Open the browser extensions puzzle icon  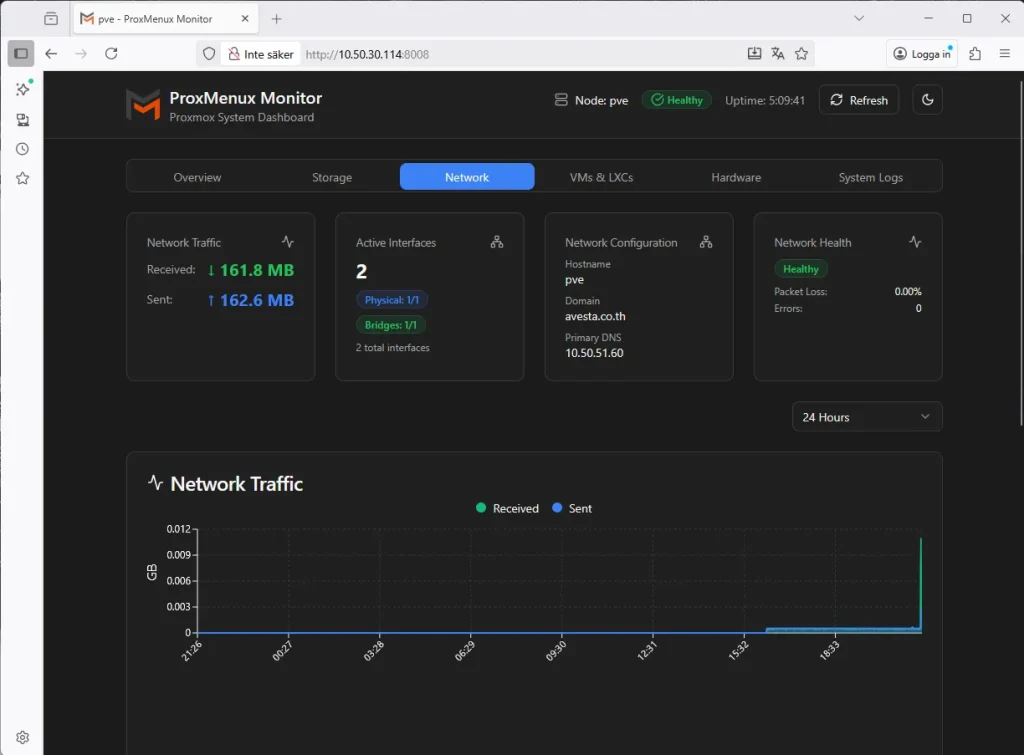(975, 54)
